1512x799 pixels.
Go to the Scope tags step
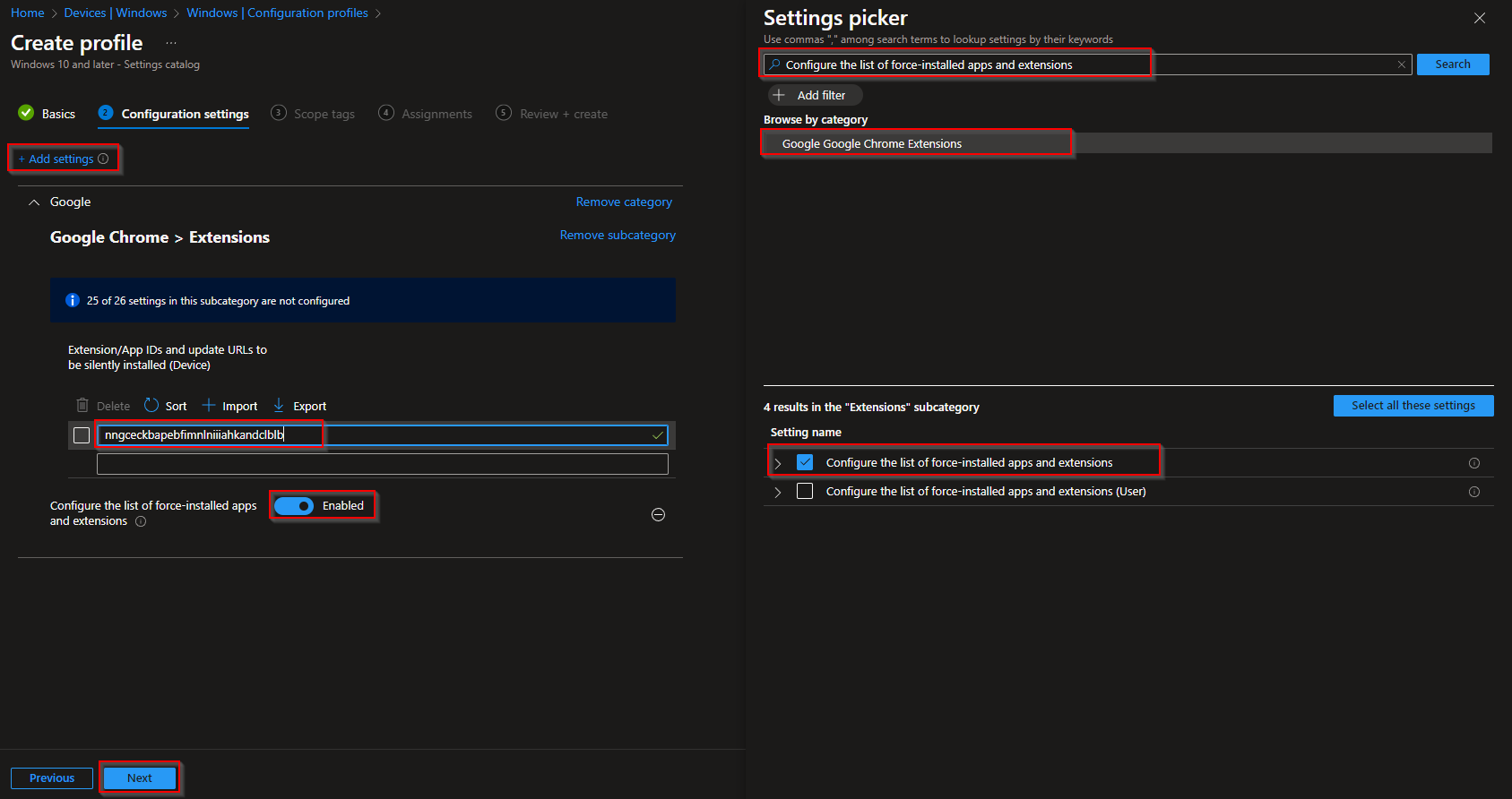313,114
